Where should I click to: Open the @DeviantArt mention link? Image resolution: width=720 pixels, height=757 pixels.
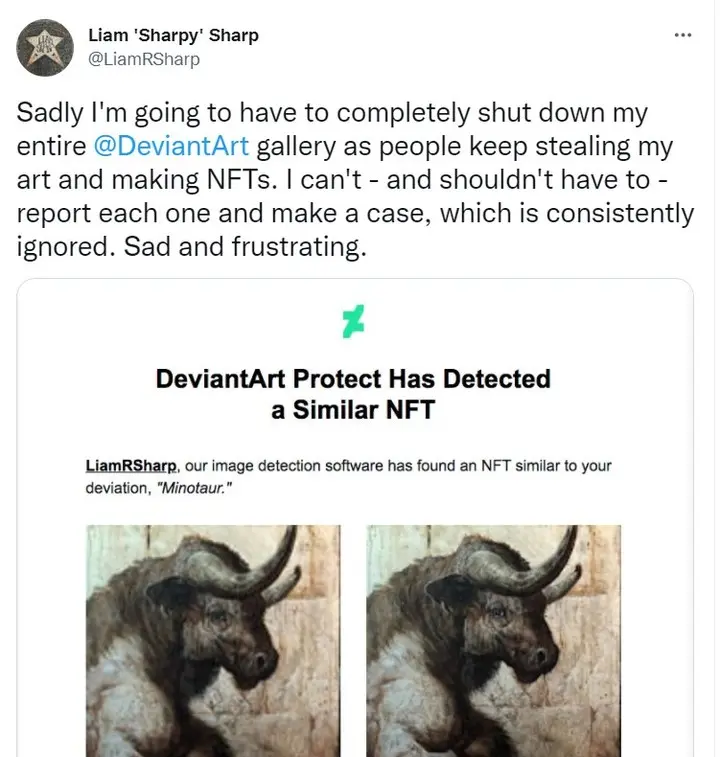click(171, 147)
